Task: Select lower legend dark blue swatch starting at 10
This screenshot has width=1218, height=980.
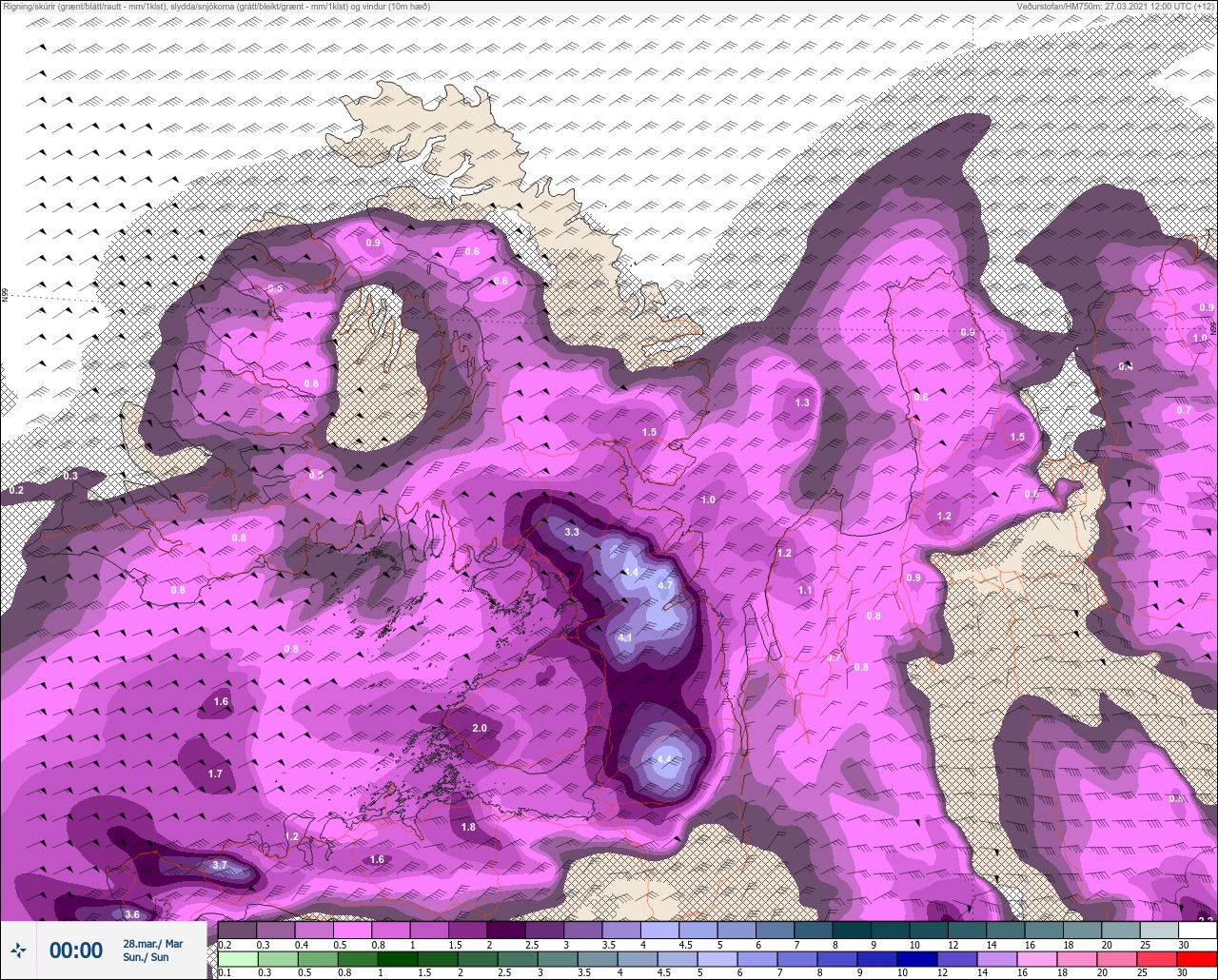Action: click(x=917, y=959)
